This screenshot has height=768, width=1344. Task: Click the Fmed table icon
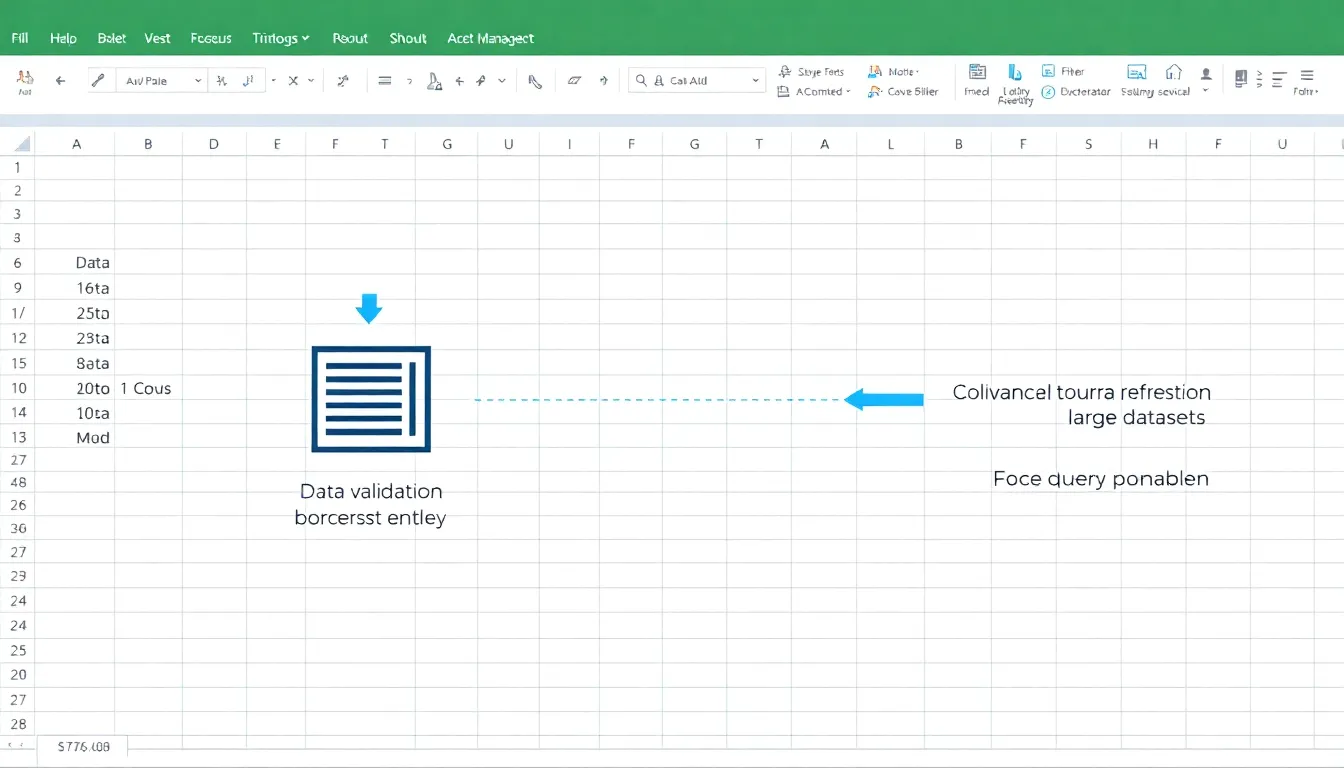pyautogui.click(x=977, y=72)
